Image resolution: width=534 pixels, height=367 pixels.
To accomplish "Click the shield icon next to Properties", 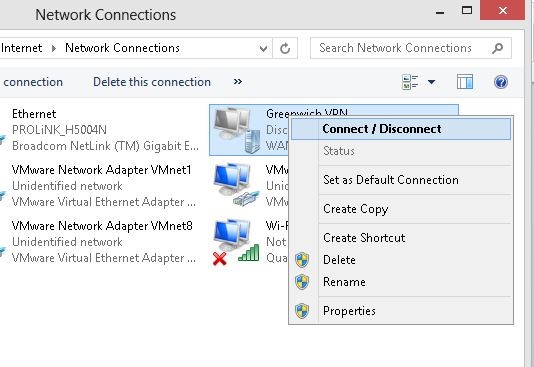I will pyautogui.click(x=302, y=311).
